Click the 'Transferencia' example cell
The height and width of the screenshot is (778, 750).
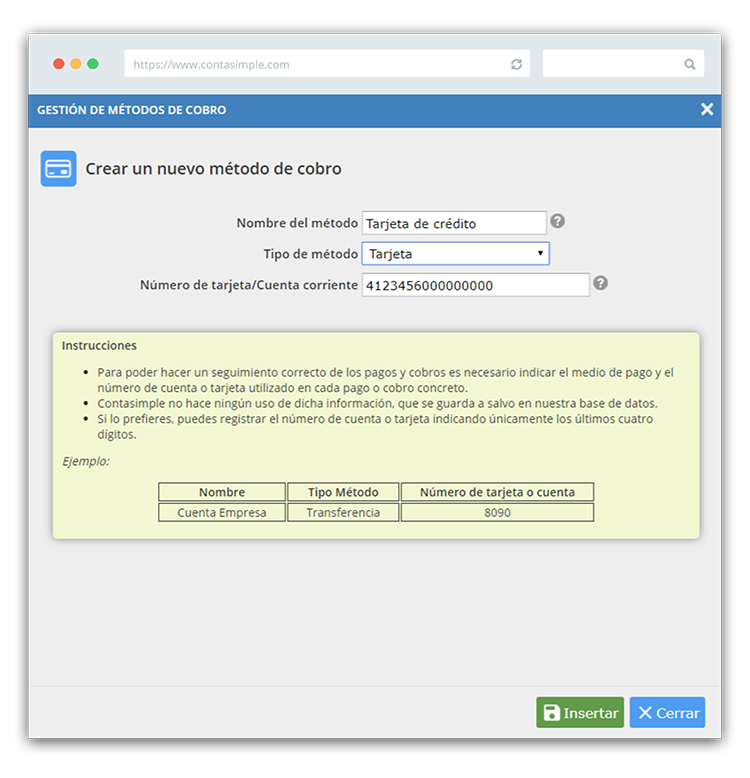coord(343,513)
